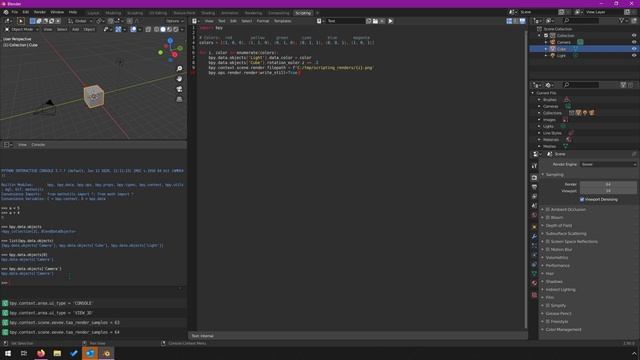Open the Console menu in Python console
The image size is (640, 360).
[x=38, y=145]
